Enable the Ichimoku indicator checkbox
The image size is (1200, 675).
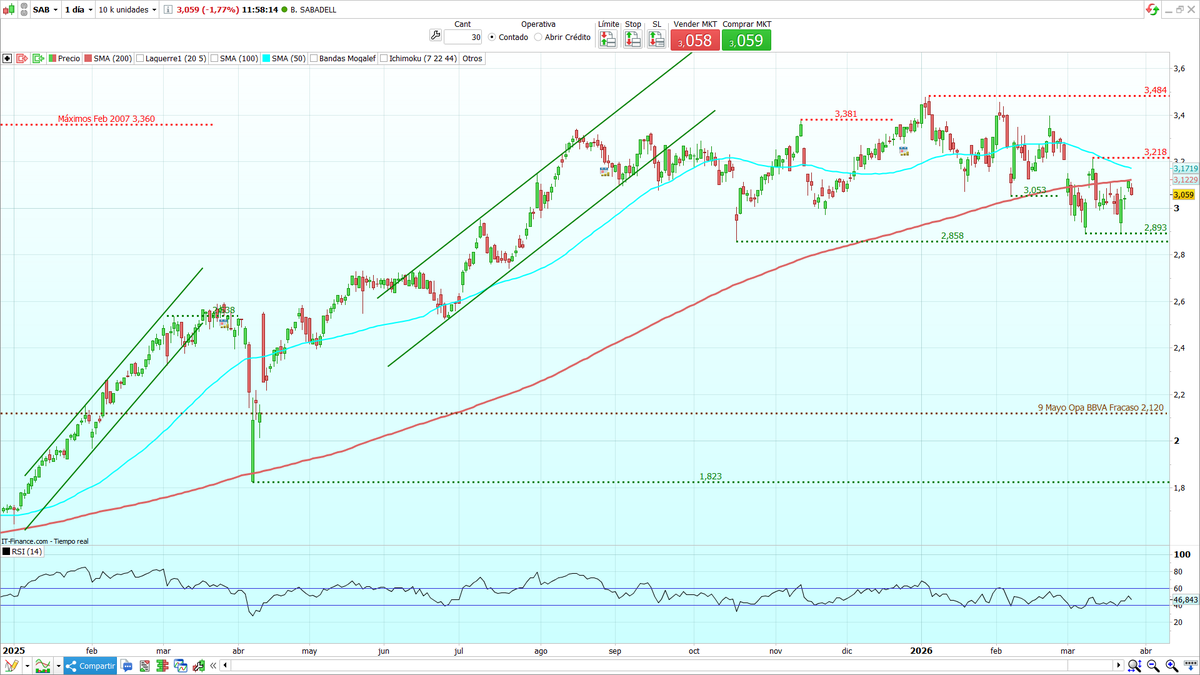pyautogui.click(x=383, y=58)
